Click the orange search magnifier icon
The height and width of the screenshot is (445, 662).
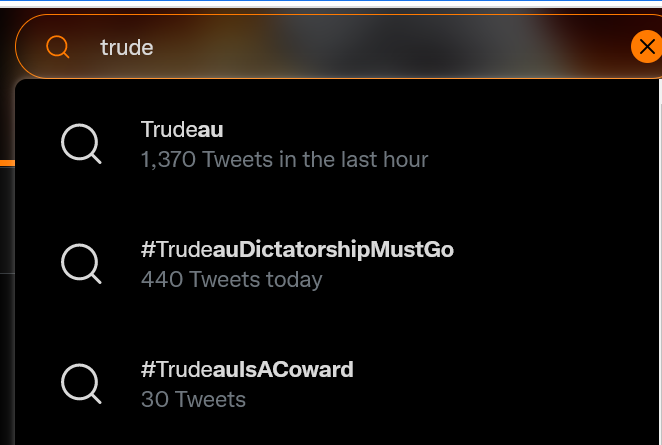click(x=57, y=46)
